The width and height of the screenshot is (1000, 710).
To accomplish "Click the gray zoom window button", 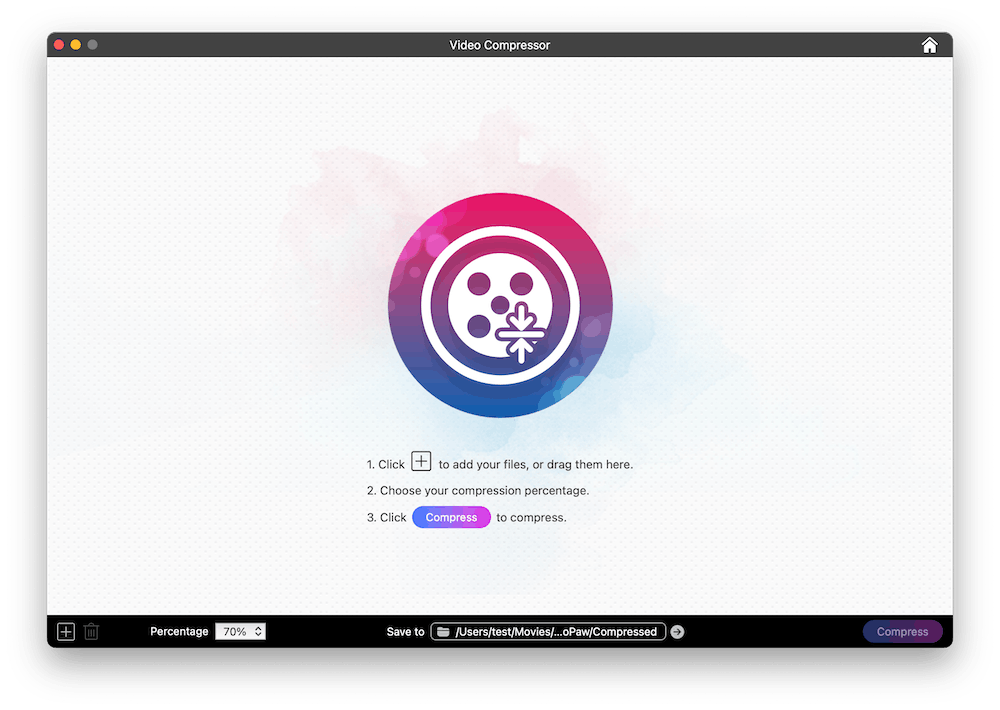I will pyautogui.click(x=92, y=45).
